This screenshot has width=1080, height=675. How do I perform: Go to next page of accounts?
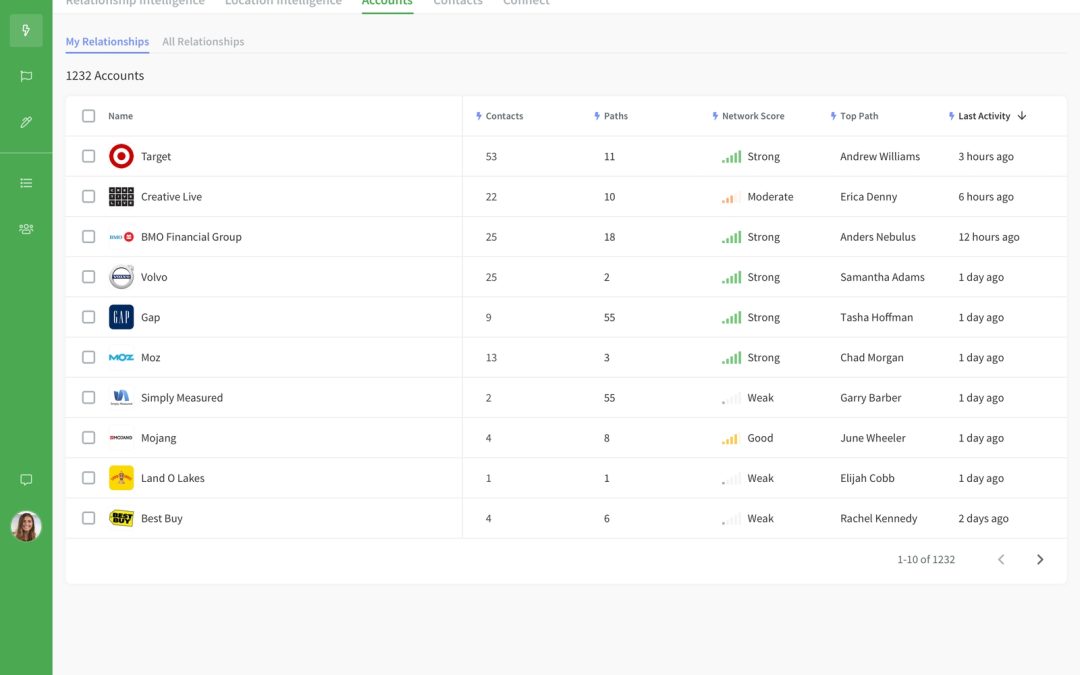click(x=1040, y=559)
